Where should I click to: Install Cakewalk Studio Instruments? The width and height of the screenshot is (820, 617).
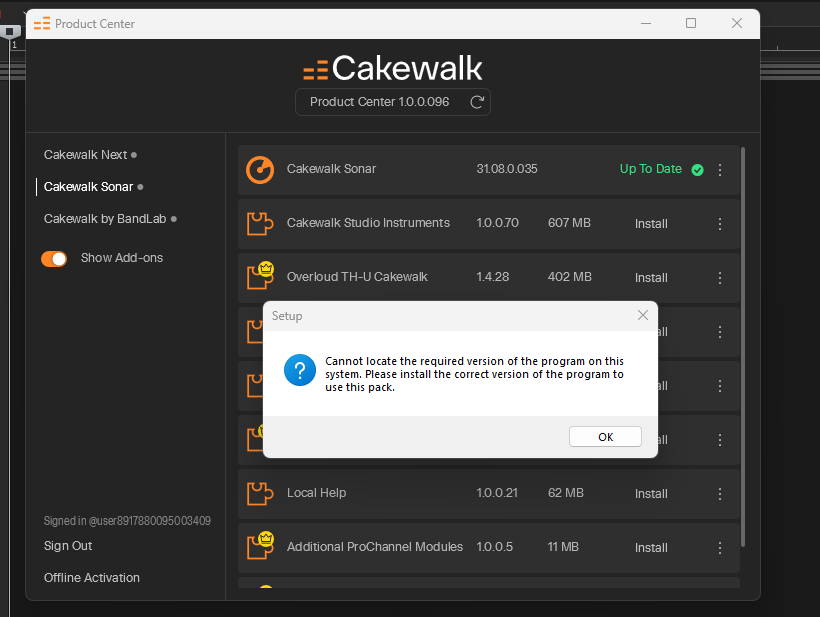[x=651, y=224]
